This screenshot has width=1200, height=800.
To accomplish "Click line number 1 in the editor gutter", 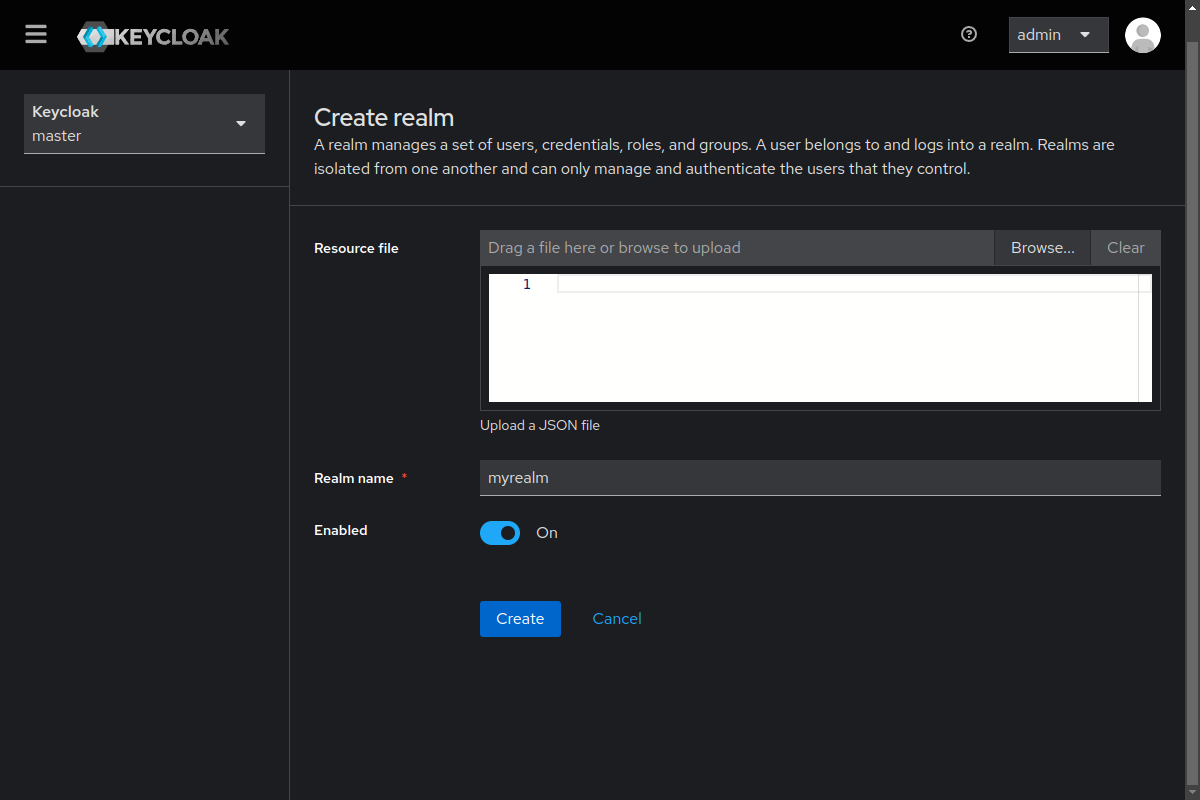I will [x=526, y=285].
